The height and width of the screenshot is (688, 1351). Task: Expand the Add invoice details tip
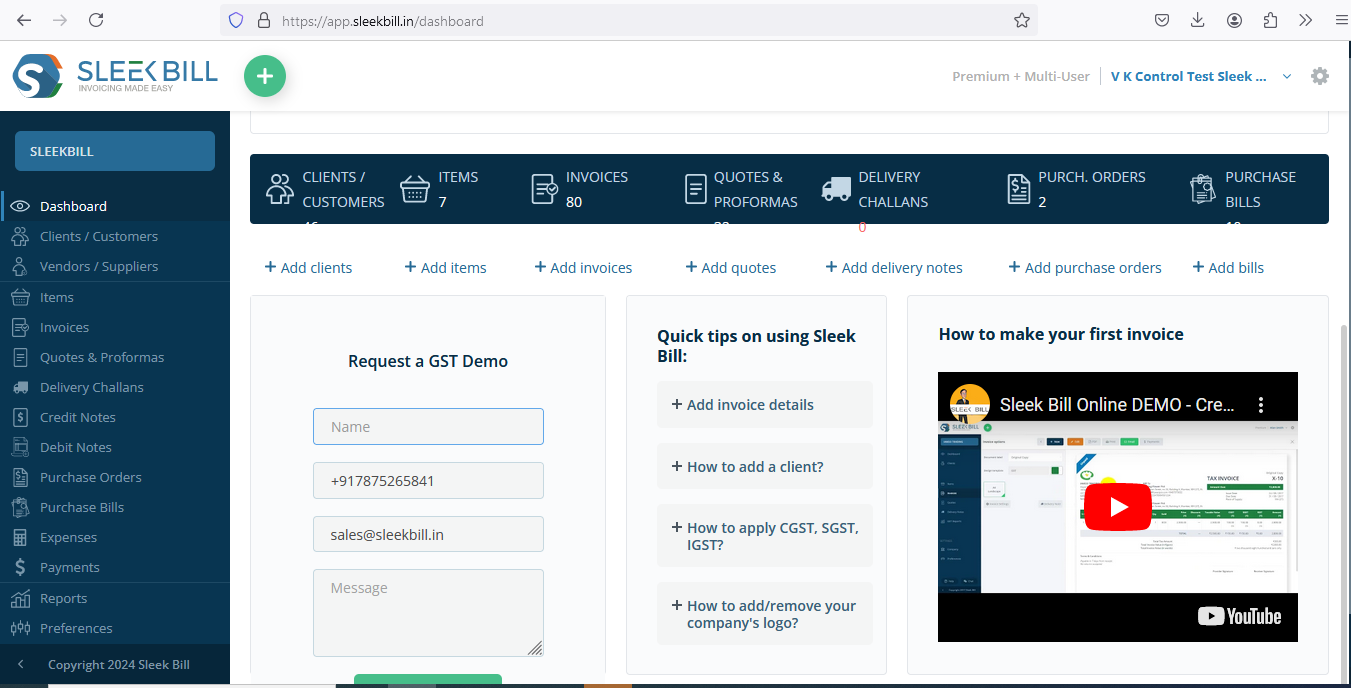point(765,405)
